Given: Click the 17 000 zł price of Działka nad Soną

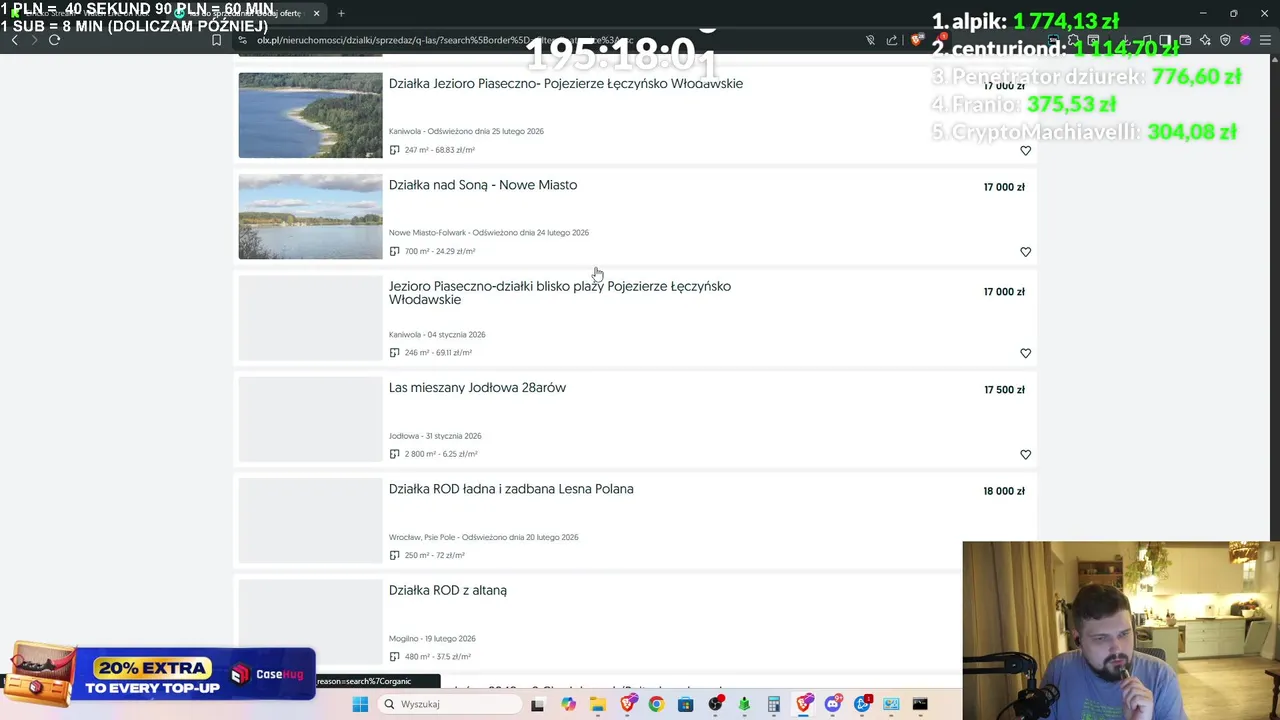Looking at the screenshot, I should pos(1004,187).
